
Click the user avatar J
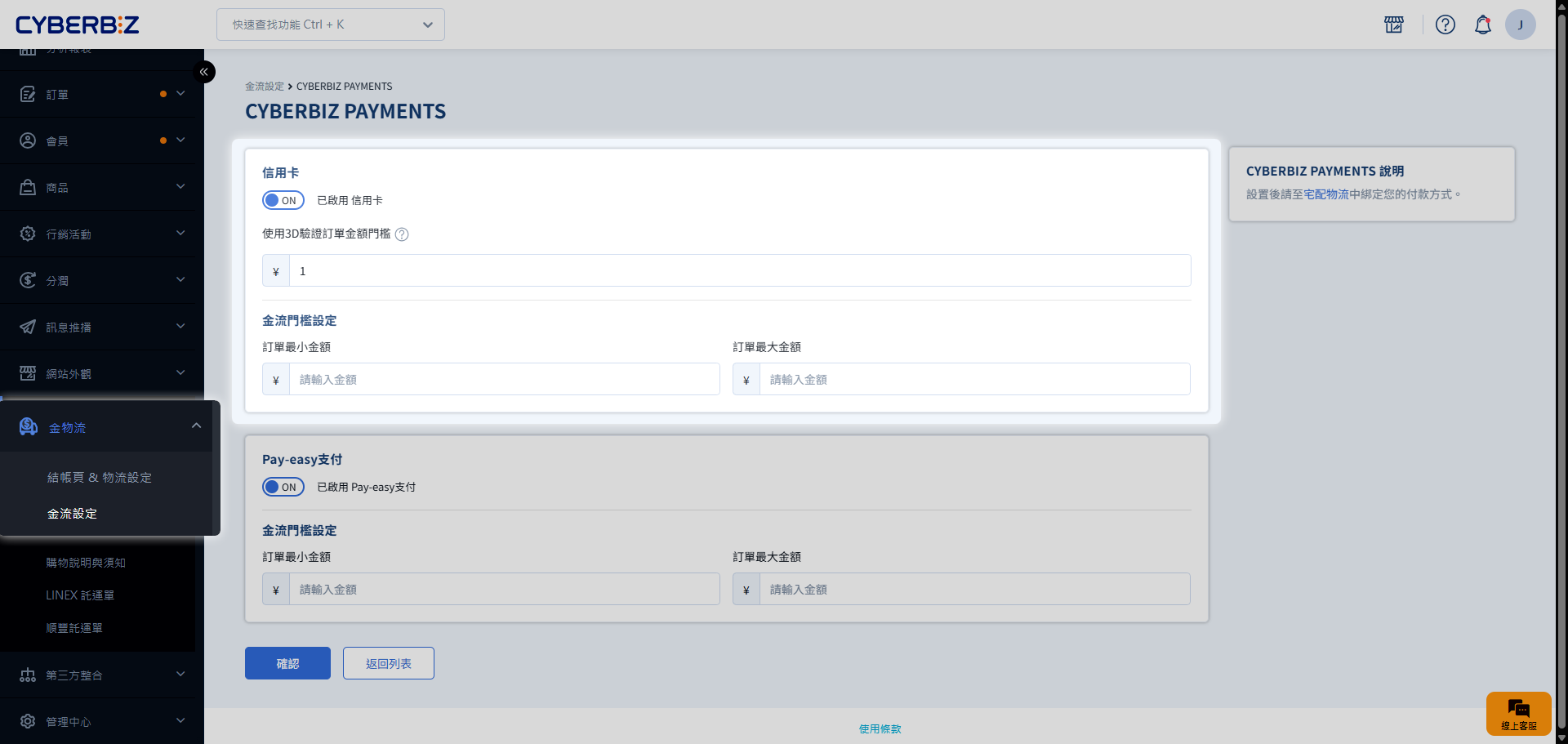click(1520, 25)
